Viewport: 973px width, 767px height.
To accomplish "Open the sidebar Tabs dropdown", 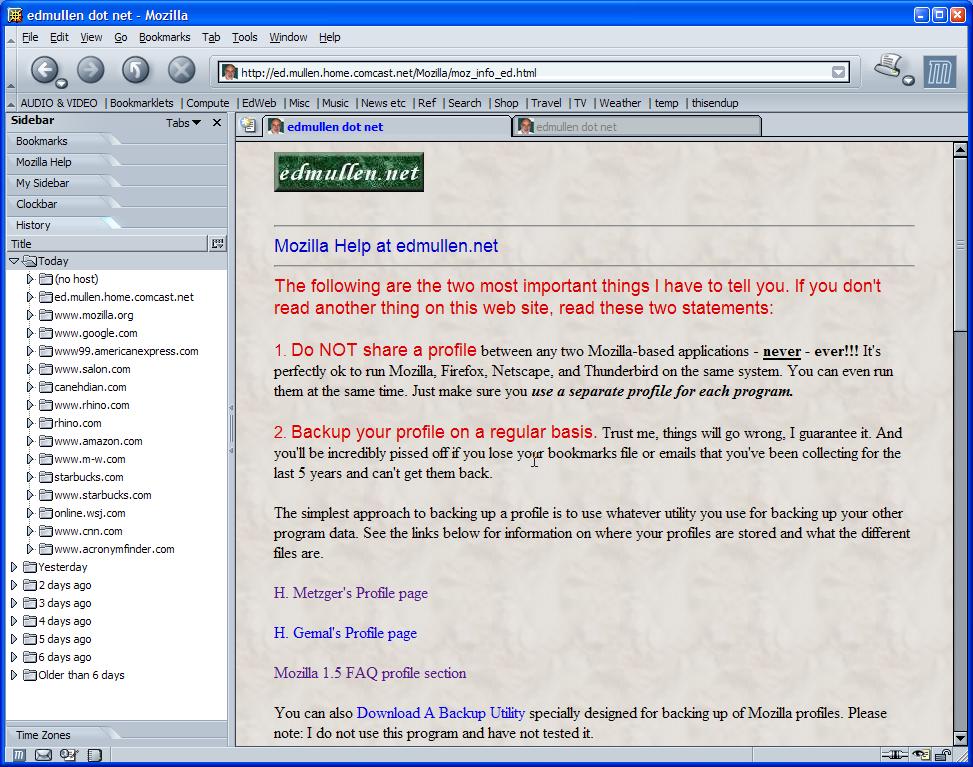I will pos(183,123).
